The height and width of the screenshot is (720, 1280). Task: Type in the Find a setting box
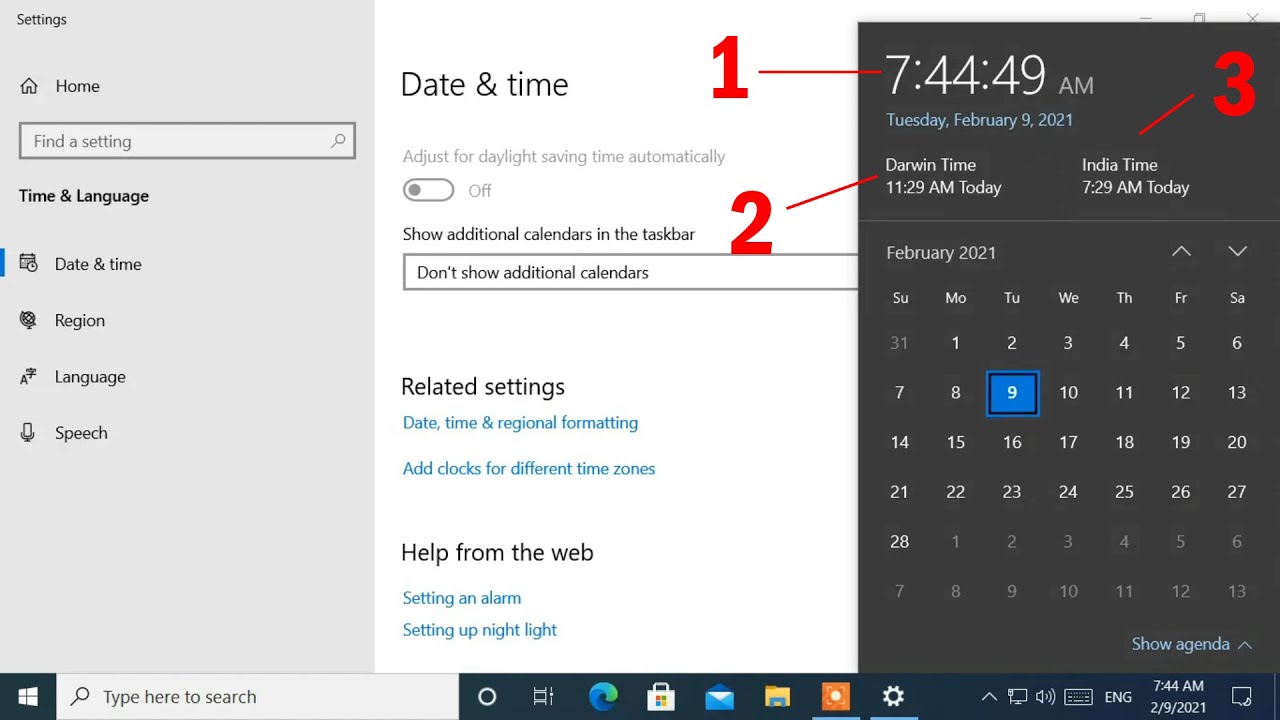187,141
